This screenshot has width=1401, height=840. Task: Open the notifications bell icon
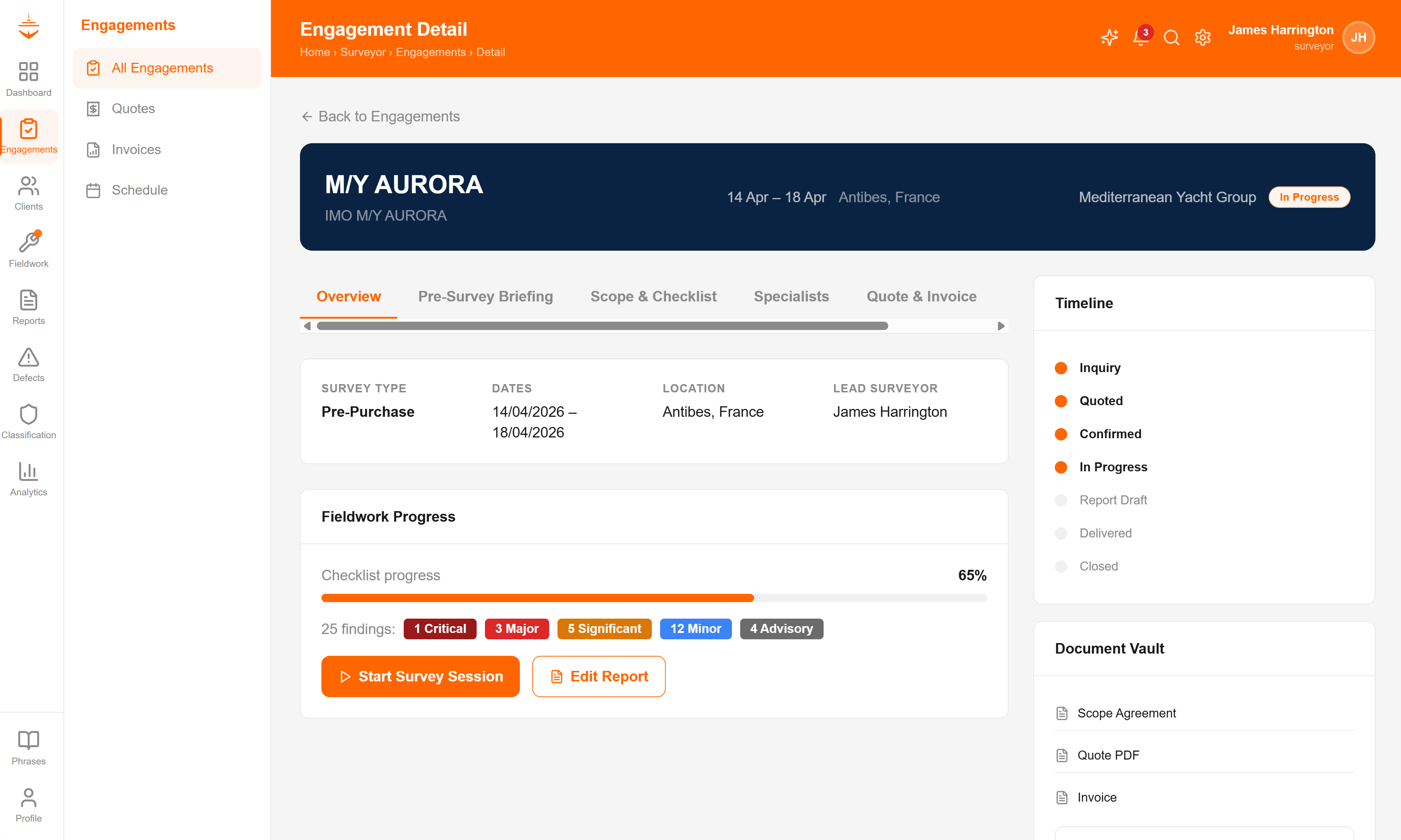pyautogui.click(x=1140, y=38)
